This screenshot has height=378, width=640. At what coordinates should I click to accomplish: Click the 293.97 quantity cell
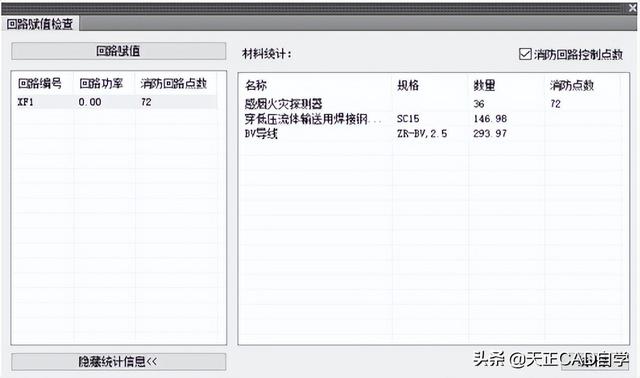pyautogui.click(x=490, y=133)
